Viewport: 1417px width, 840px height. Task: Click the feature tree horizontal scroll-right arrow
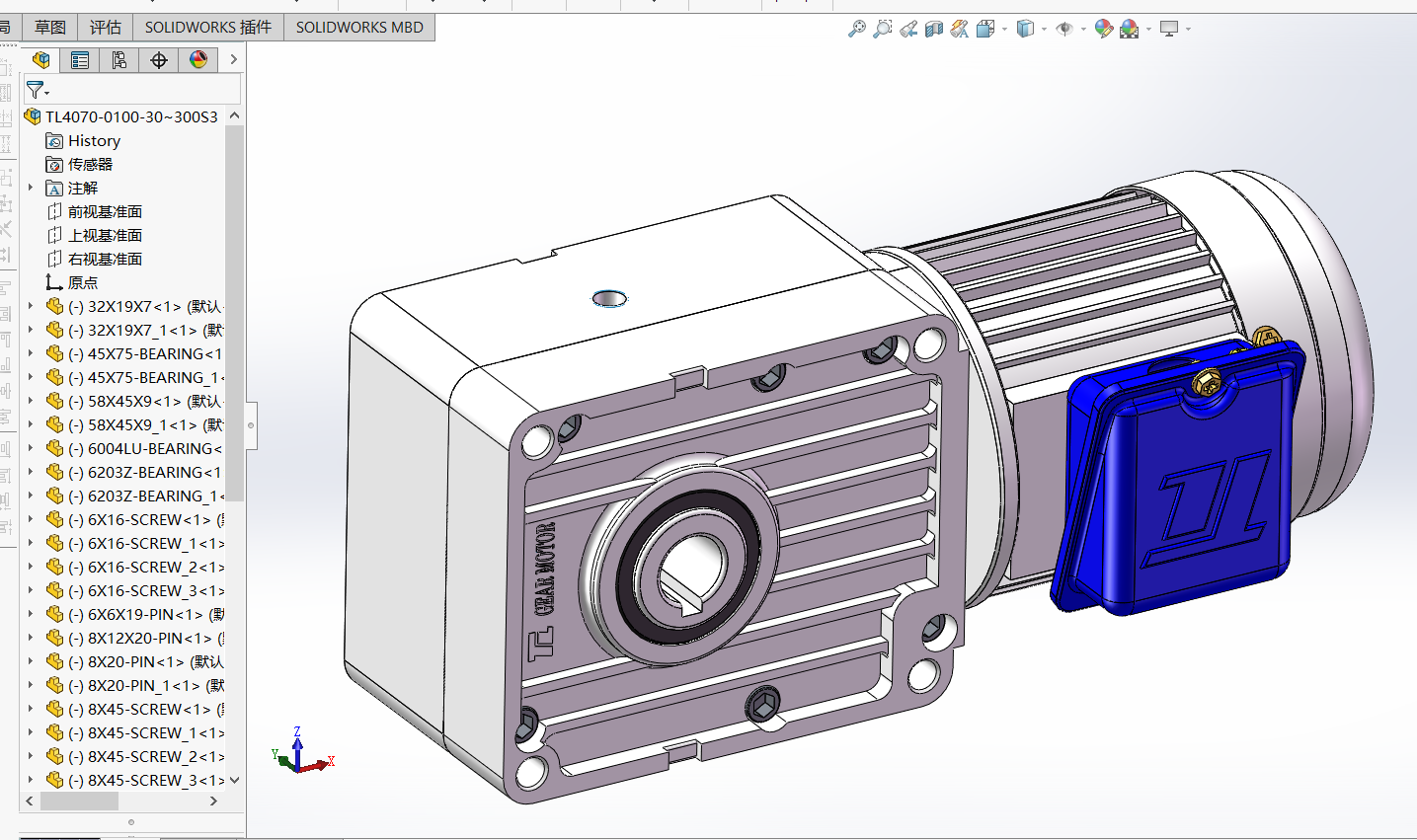click(214, 802)
